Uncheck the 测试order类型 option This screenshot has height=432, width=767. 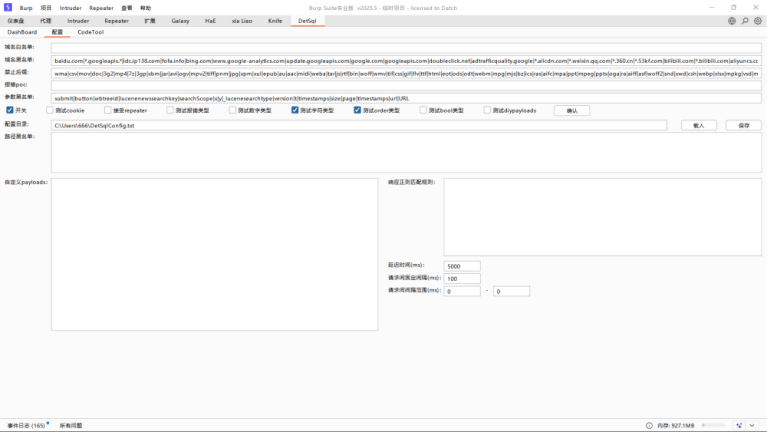point(357,110)
